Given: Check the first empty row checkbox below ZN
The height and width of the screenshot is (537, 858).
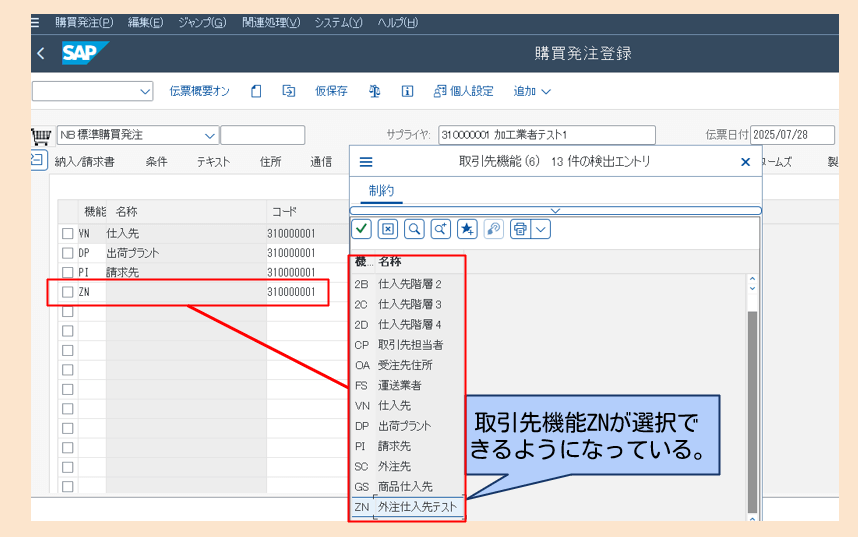Looking at the screenshot, I should (x=67, y=311).
